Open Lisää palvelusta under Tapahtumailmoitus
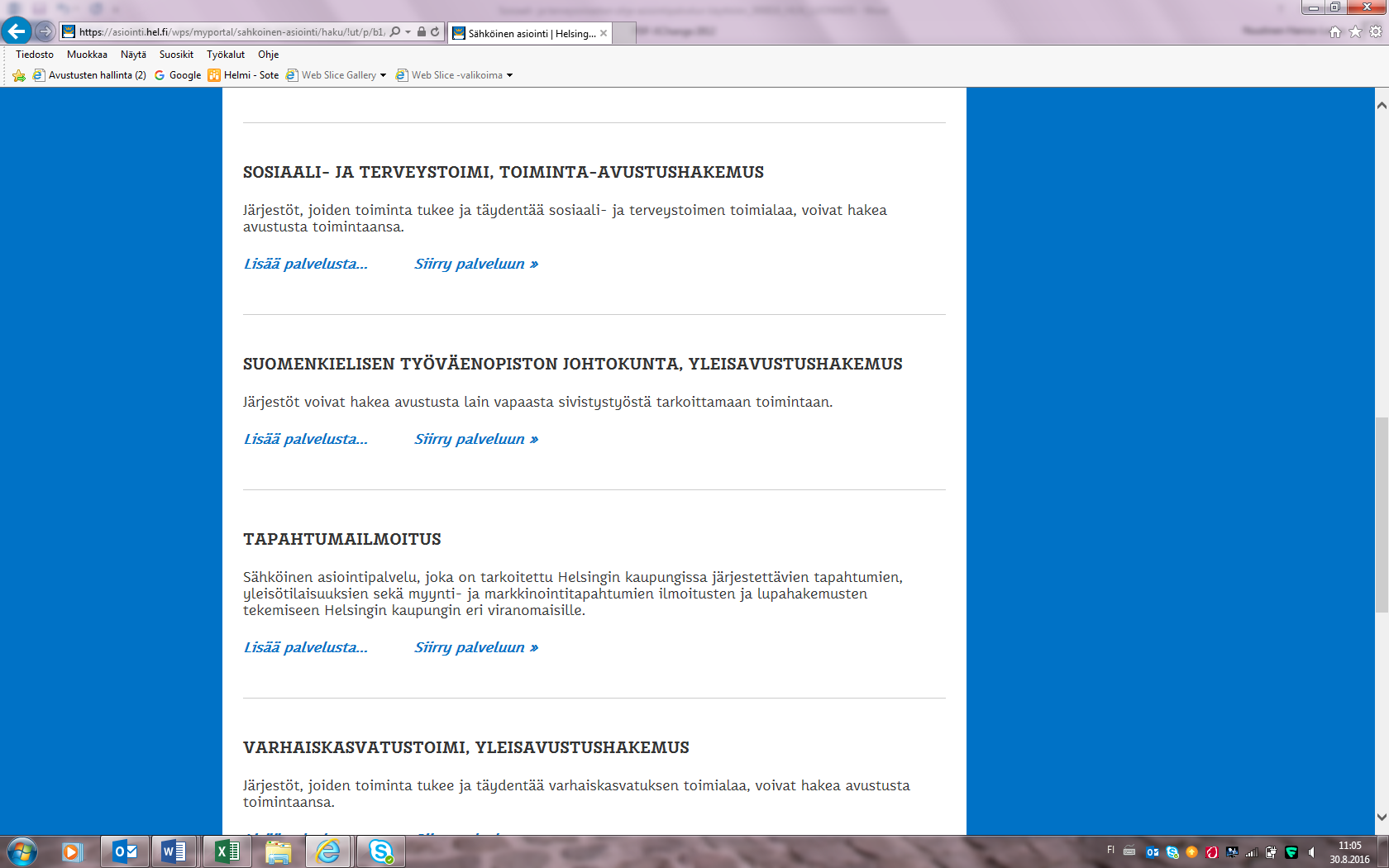Viewport: 1389px width, 868px height. pyautogui.click(x=305, y=647)
